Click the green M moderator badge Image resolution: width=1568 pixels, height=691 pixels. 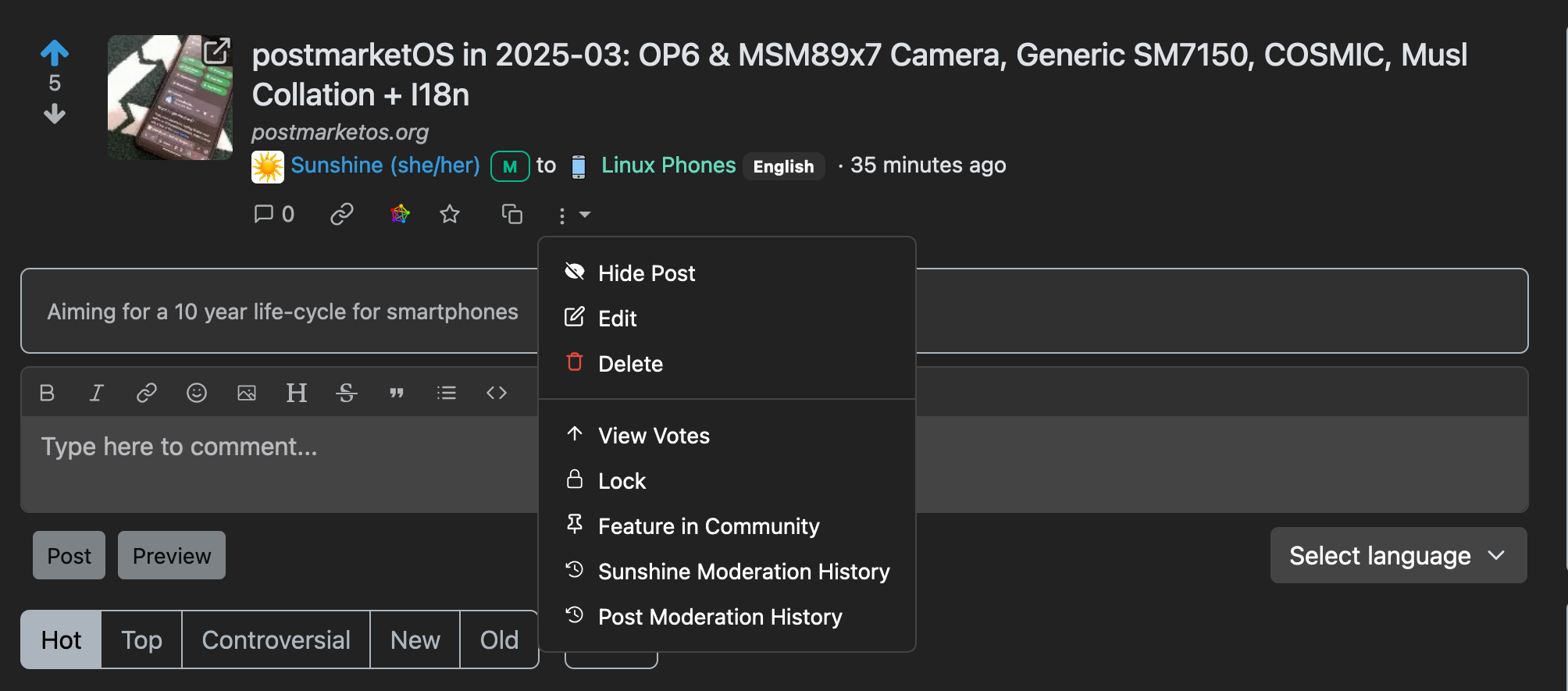(x=510, y=166)
